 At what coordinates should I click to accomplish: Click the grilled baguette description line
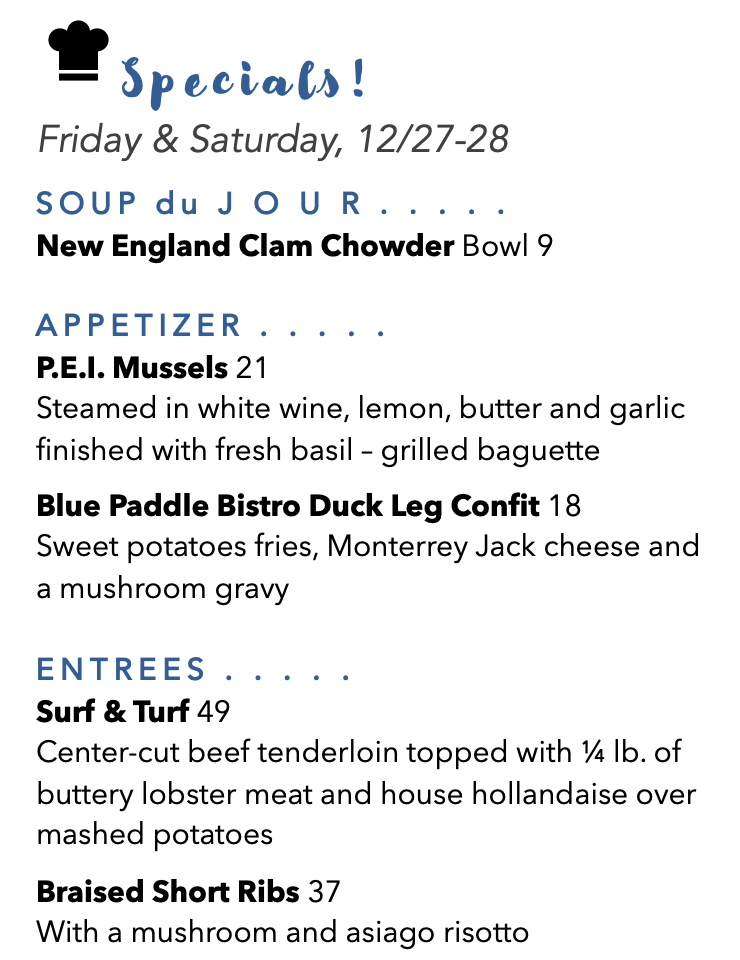click(x=318, y=451)
